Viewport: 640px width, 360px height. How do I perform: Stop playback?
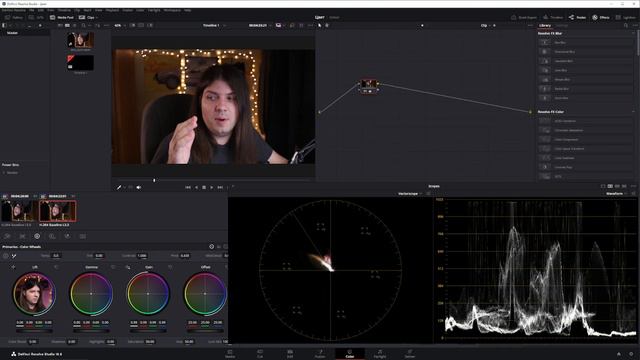pos(204,187)
